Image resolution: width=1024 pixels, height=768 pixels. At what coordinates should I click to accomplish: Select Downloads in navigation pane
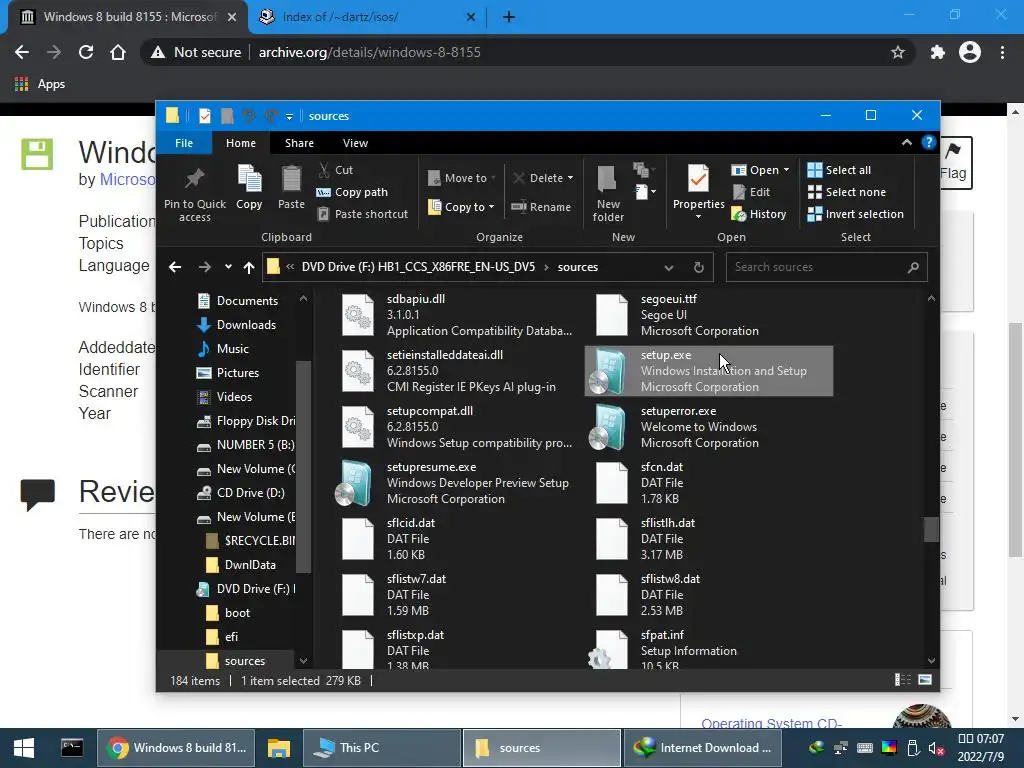[237, 325]
